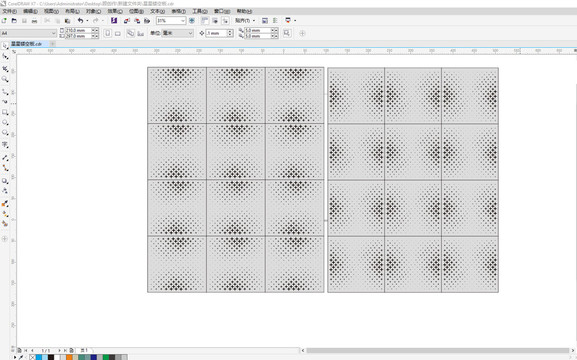This screenshot has height=360, width=577.
Task: Open the File menu
Action: coord(9,11)
